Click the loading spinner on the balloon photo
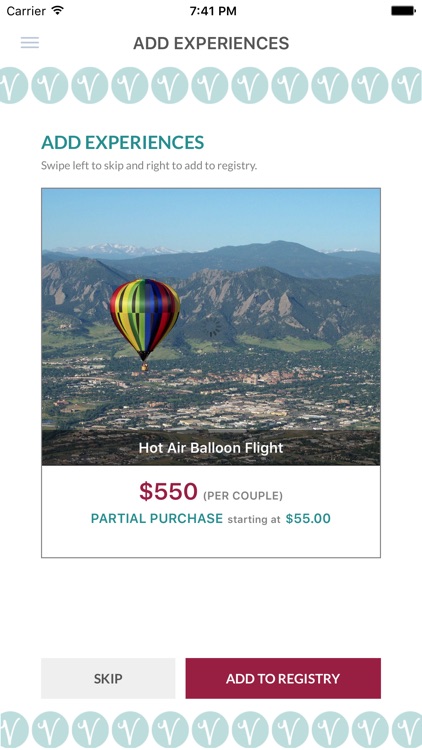The height and width of the screenshot is (750, 422). click(x=211, y=328)
